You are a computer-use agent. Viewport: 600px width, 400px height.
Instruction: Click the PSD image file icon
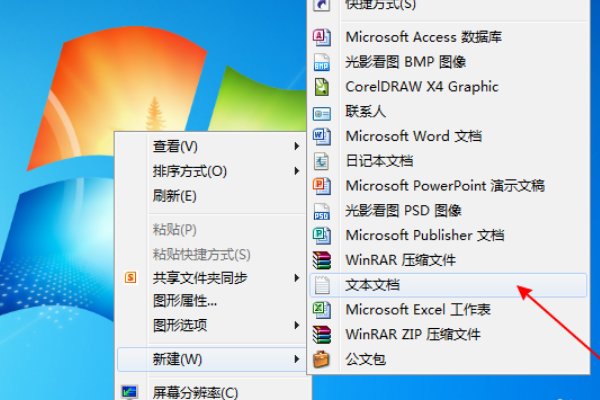coord(321,211)
